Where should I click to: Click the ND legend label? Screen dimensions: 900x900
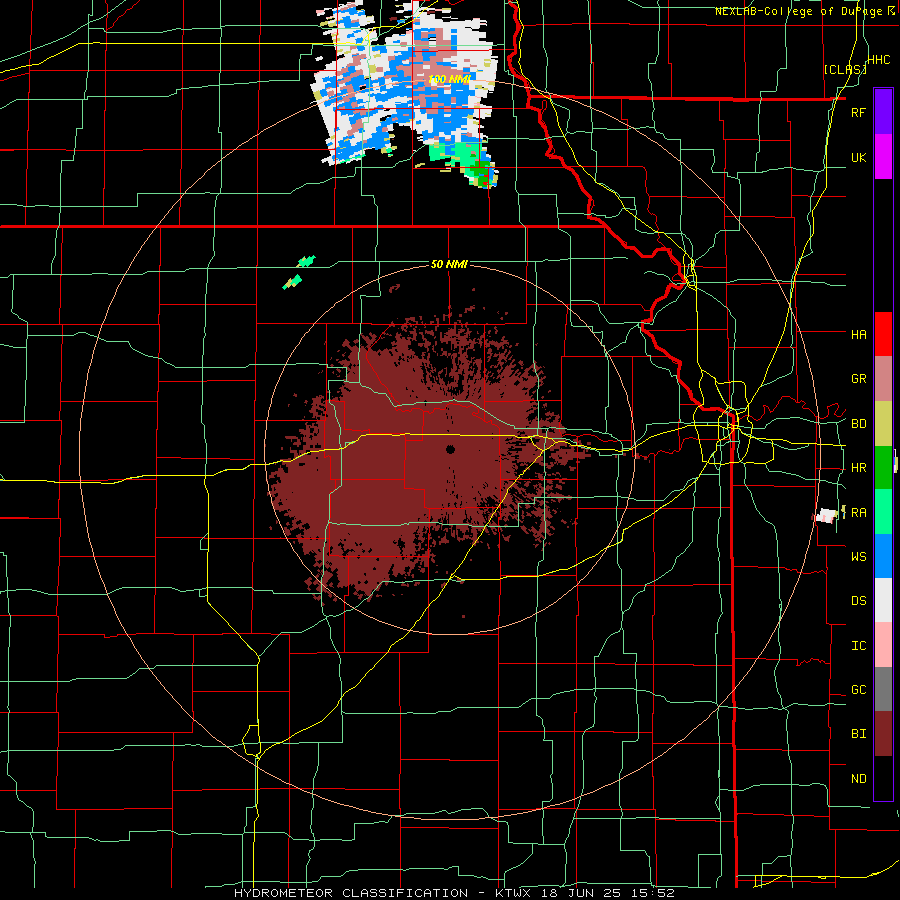pos(858,779)
